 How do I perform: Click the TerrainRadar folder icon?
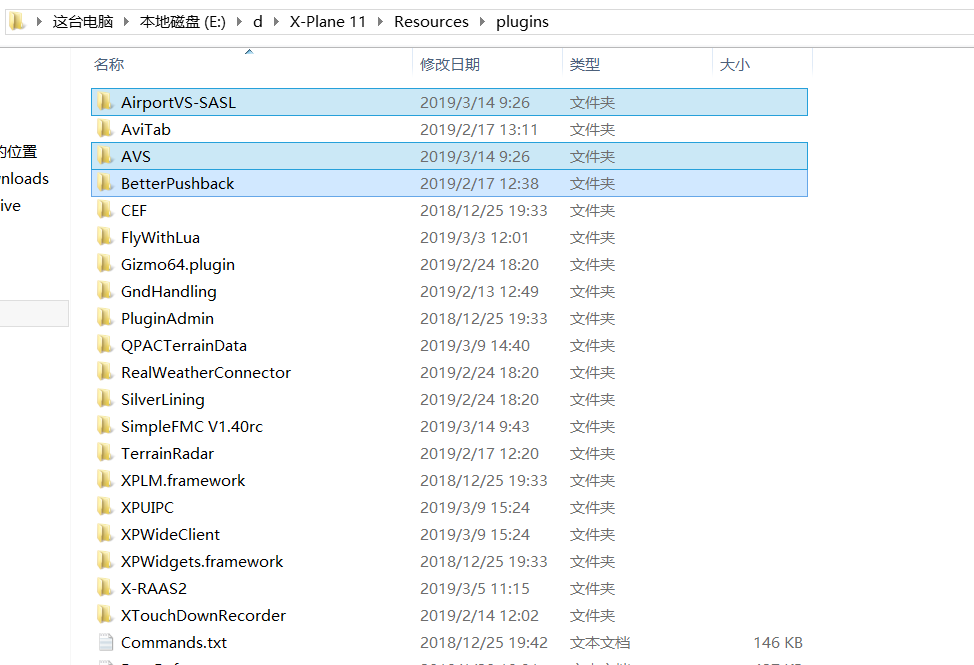[105, 453]
